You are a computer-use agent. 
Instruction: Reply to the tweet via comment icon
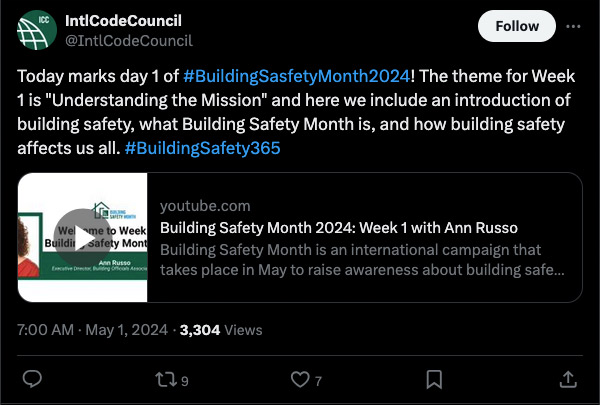tap(32, 379)
